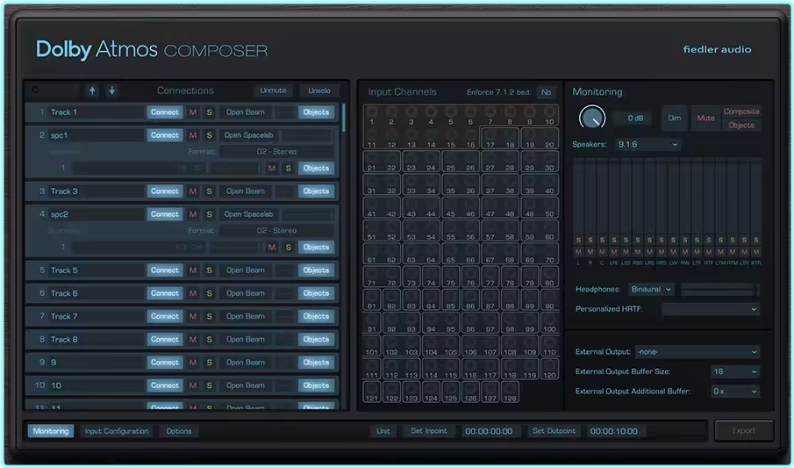The height and width of the screenshot is (468, 794).
Task: Select input channel 110 cell
Action: click(549, 346)
